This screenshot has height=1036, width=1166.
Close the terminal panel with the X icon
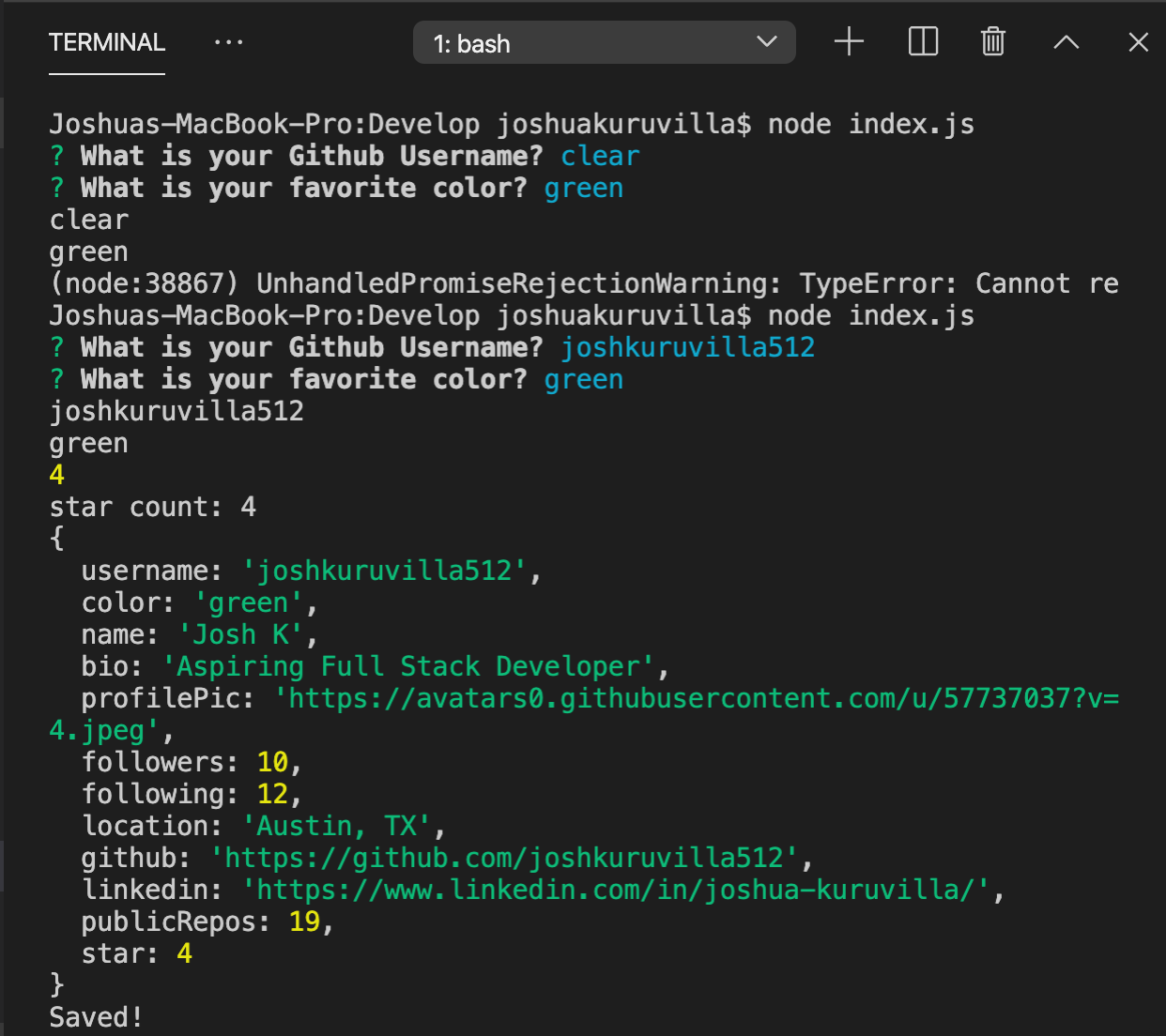[x=1137, y=41]
